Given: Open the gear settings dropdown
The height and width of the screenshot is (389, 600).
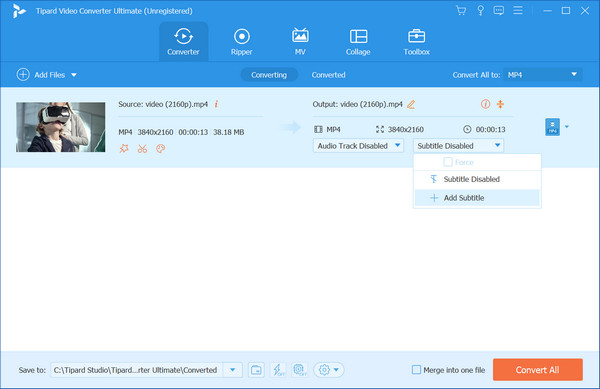Looking at the screenshot, I should click(329, 370).
